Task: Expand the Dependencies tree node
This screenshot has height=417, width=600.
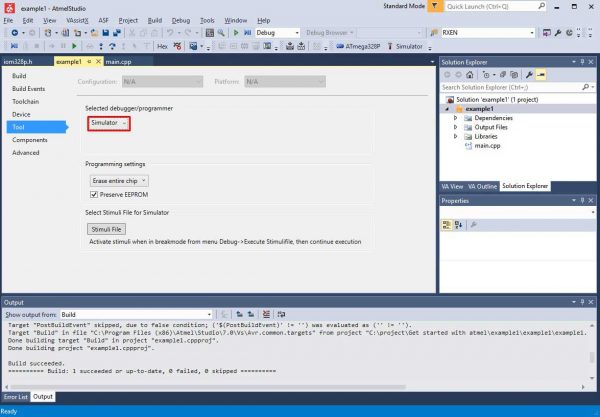Action: (x=455, y=118)
